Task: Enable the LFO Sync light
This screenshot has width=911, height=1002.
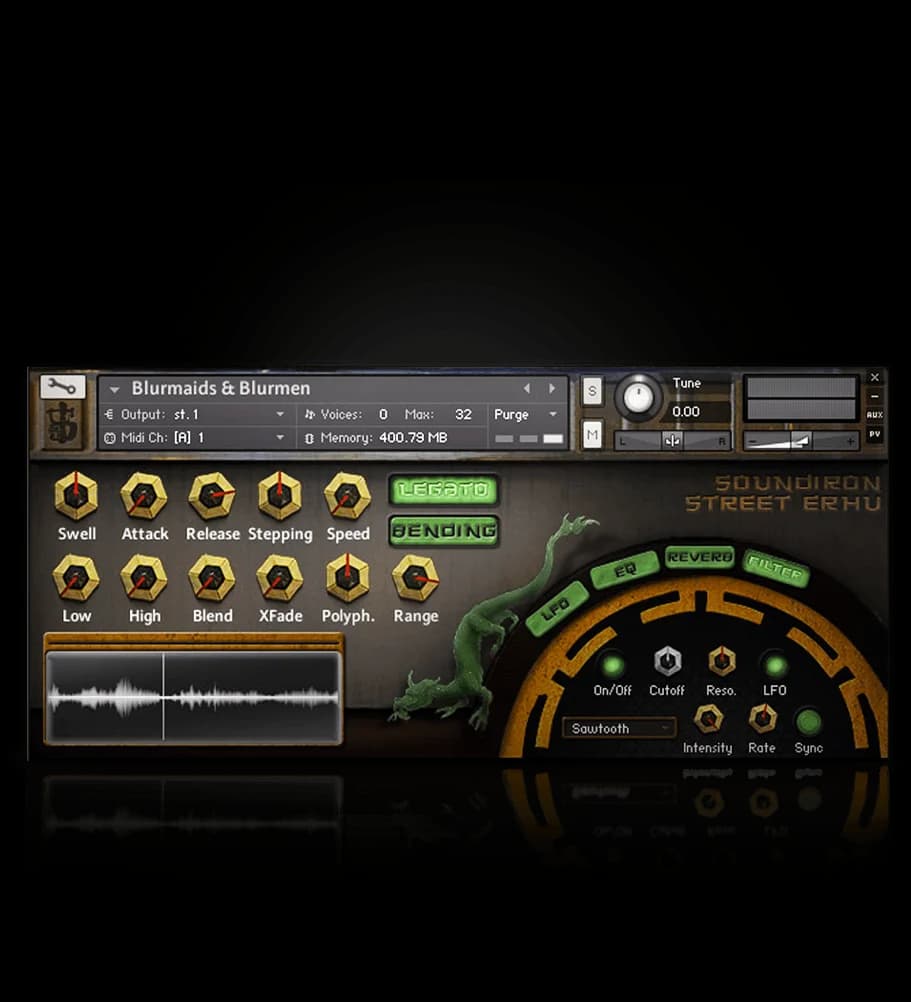Action: pos(808,721)
